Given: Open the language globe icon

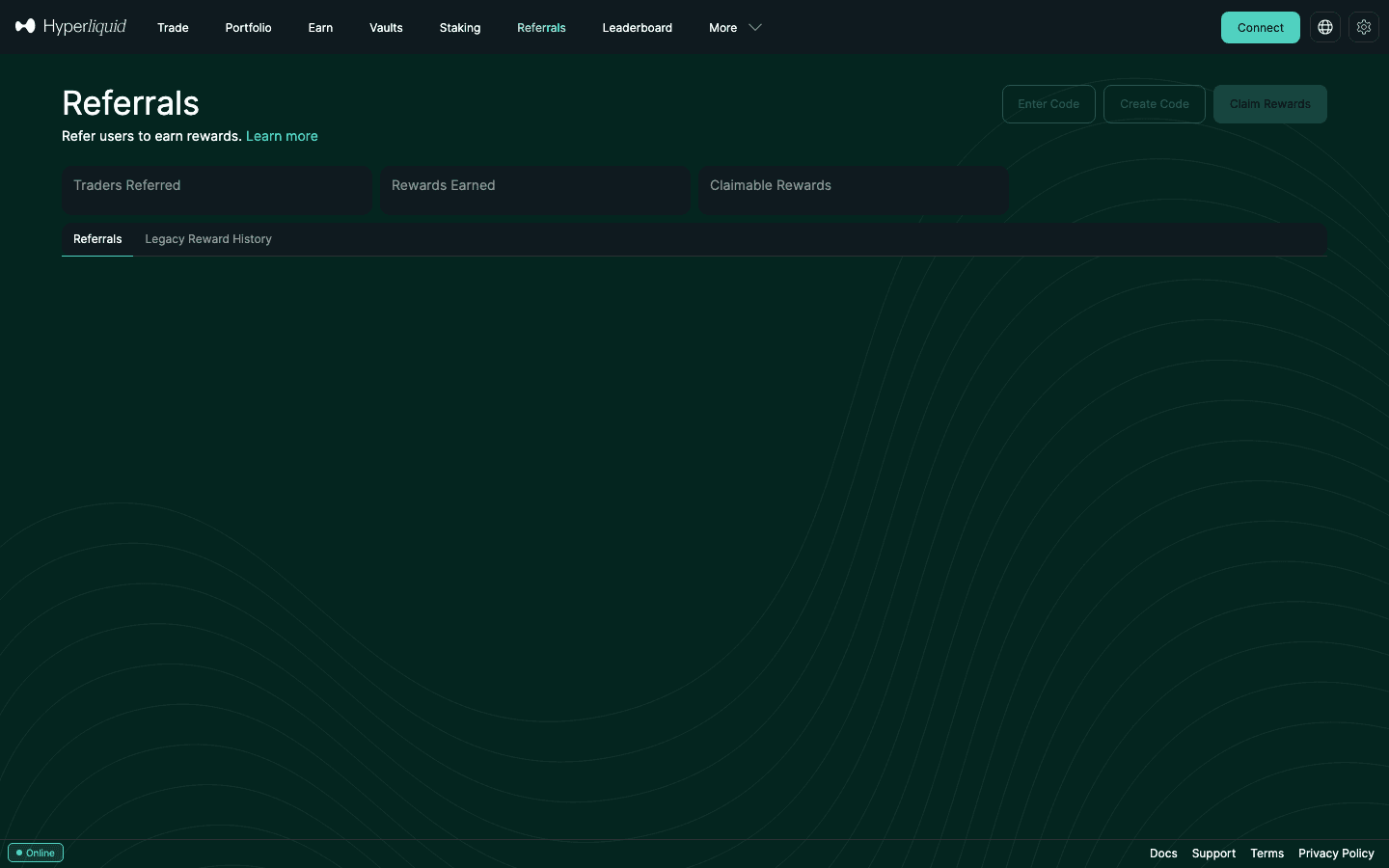Looking at the screenshot, I should pyautogui.click(x=1325, y=27).
